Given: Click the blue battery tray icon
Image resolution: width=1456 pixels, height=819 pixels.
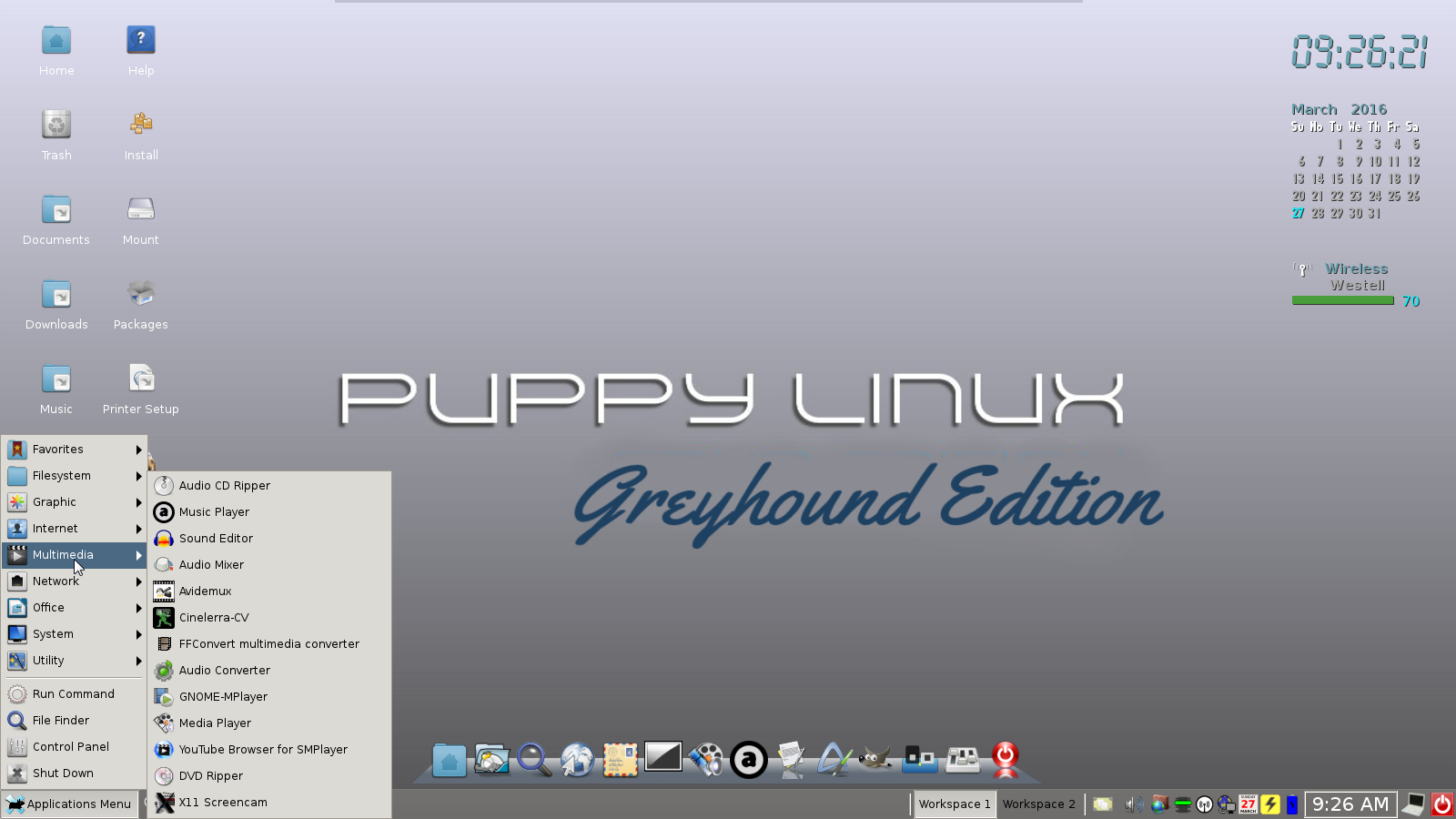Looking at the screenshot, I should pyautogui.click(x=1291, y=804).
